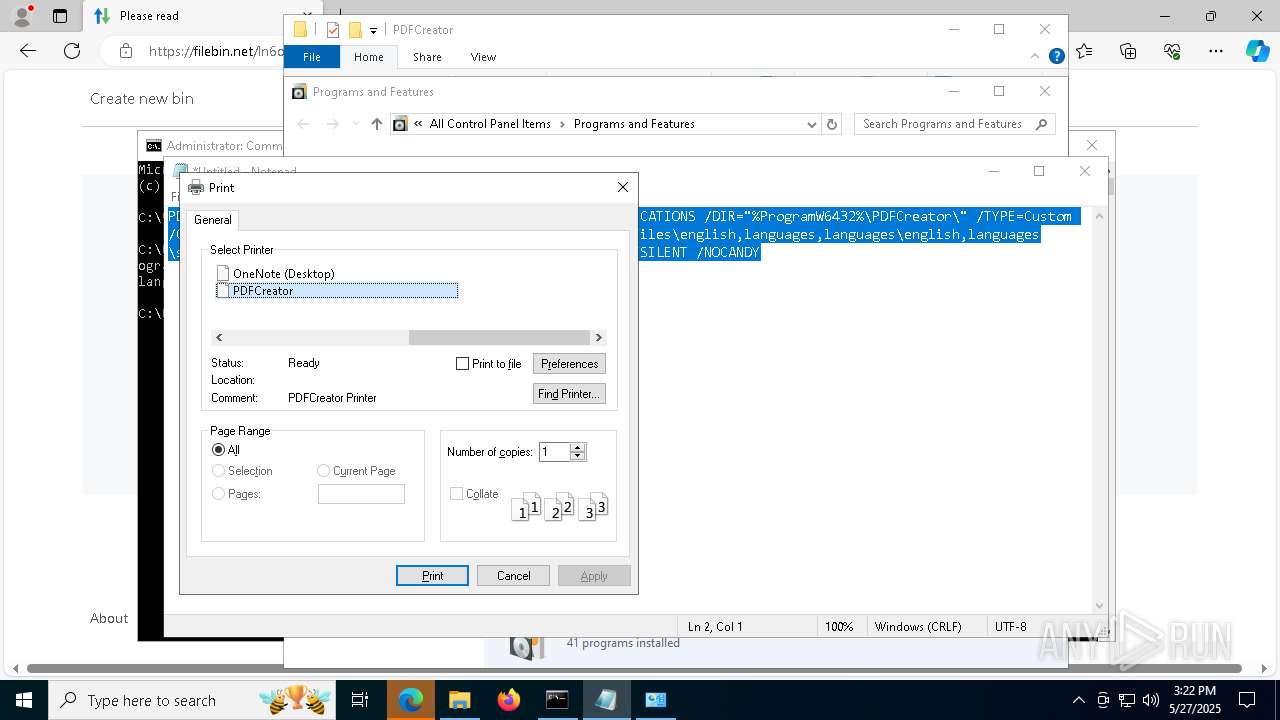Screen dimensions: 1280x720
Task: Open Command Prompt from taskbar
Action: (x=557, y=700)
